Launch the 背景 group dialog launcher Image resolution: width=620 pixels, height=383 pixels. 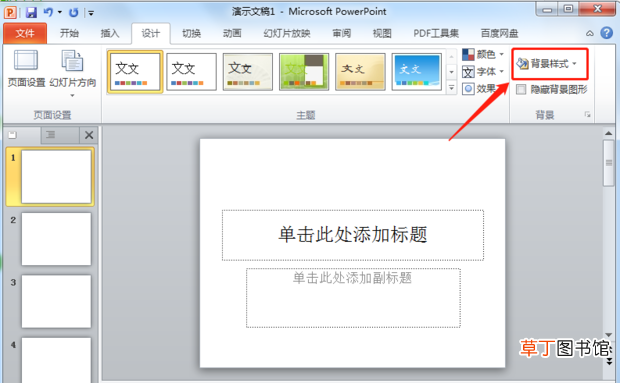pos(588,115)
